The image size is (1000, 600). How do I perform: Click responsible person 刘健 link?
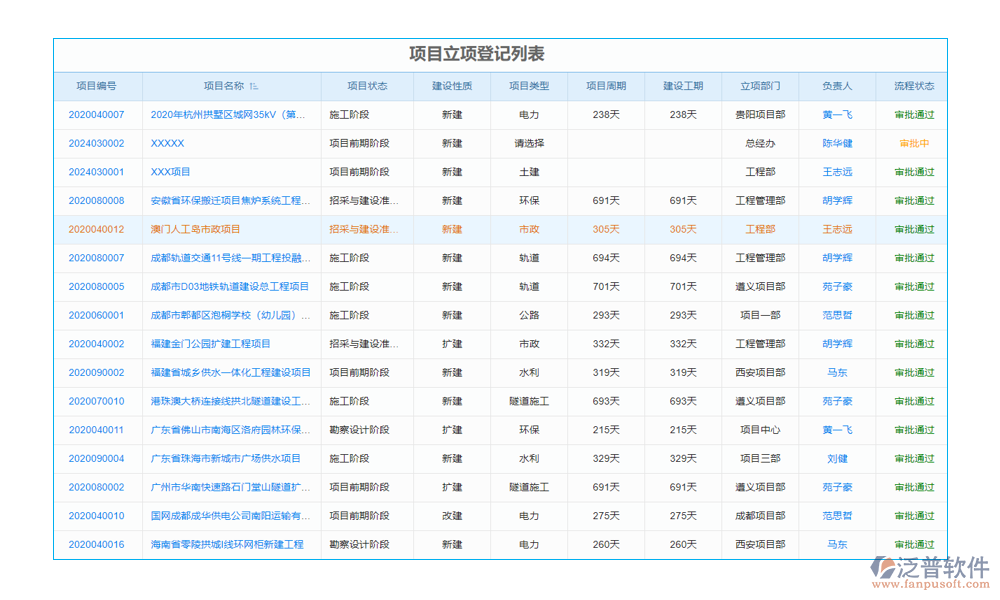pyautogui.click(x=837, y=459)
